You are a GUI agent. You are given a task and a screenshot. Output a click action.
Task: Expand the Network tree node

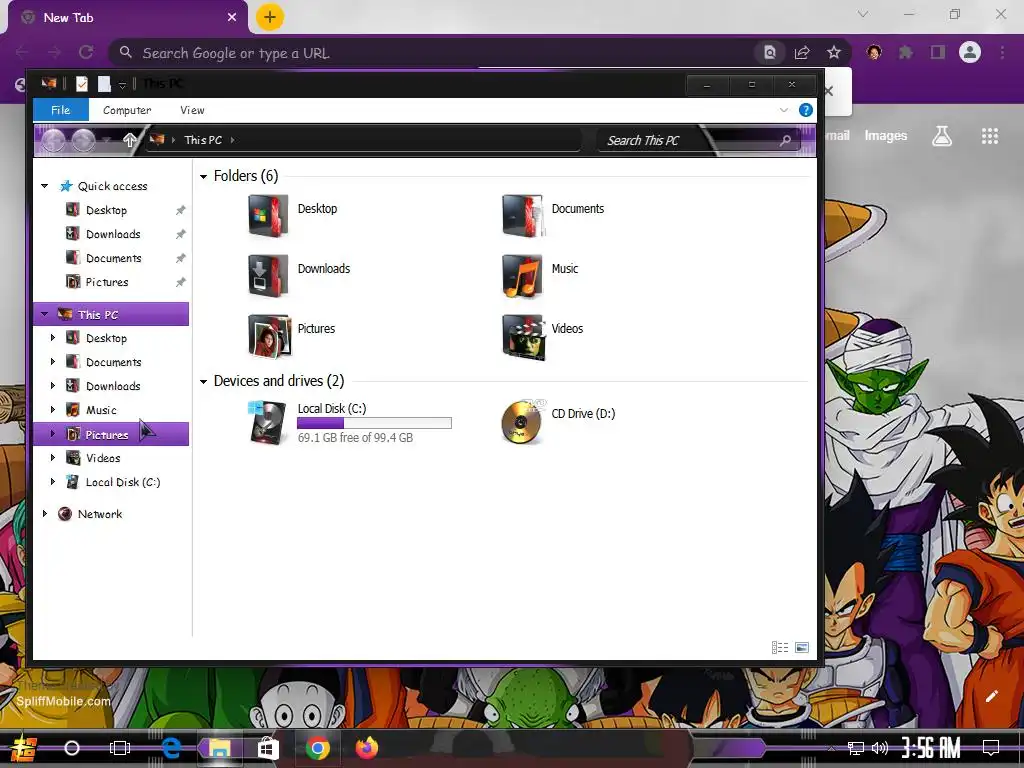point(44,514)
